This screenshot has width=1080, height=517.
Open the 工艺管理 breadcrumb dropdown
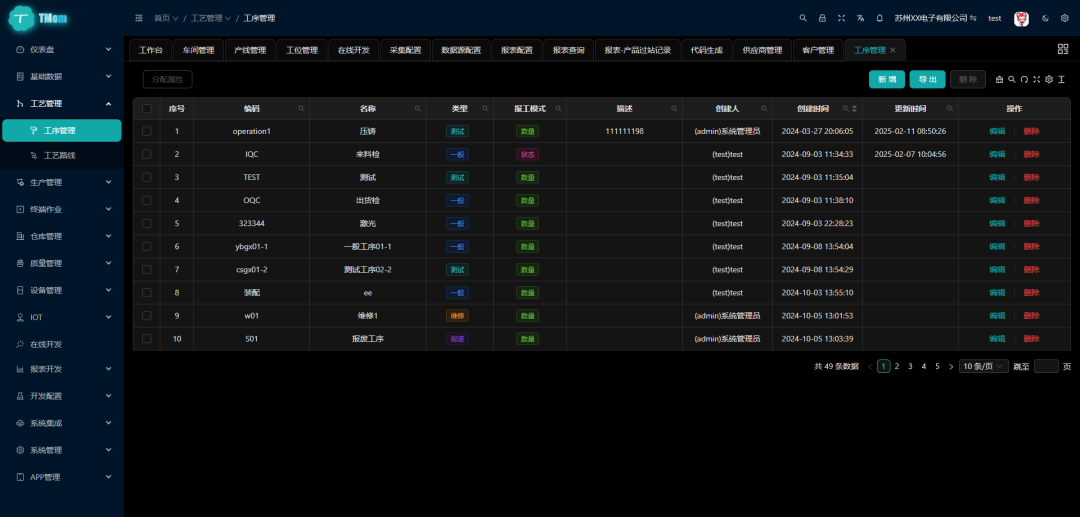tap(211, 18)
